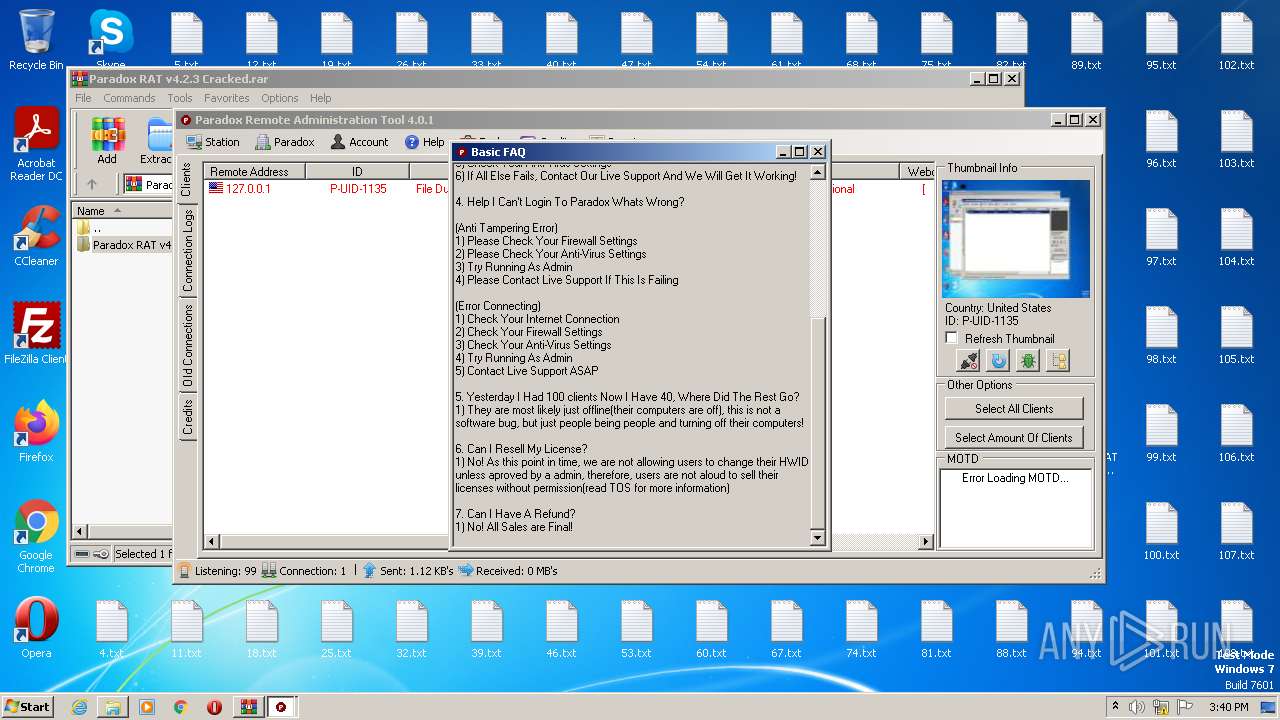
Task: Open the Station menu in Paradox toolbar
Action: click(x=213, y=142)
